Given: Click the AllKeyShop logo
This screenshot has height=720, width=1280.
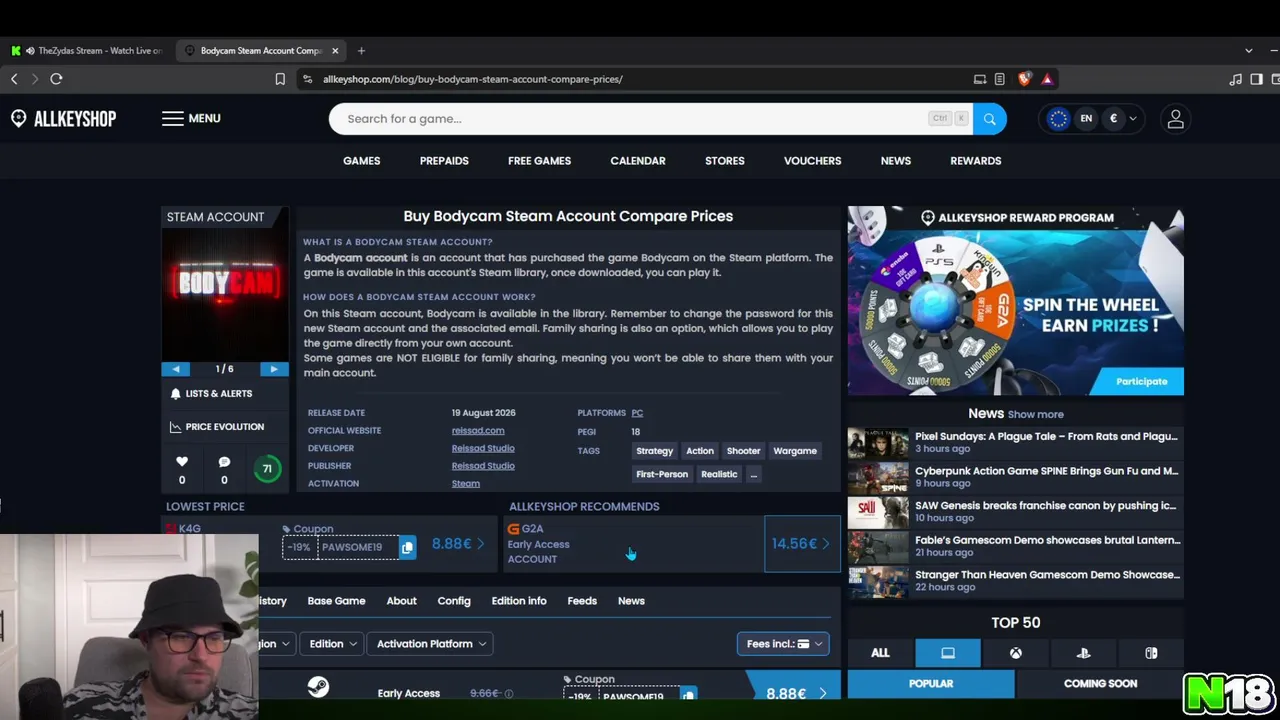Looking at the screenshot, I should pyautogui.click(x=64, y=118).
